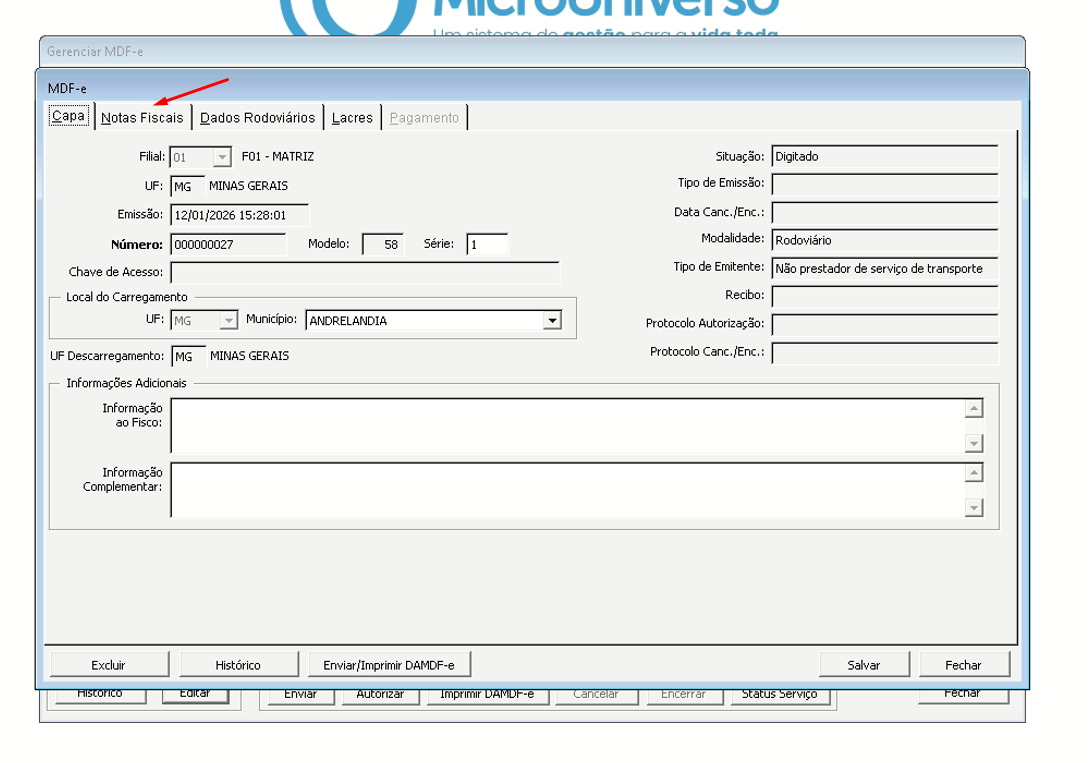Focus the Informação Complementar text box

tap(567, 490)
